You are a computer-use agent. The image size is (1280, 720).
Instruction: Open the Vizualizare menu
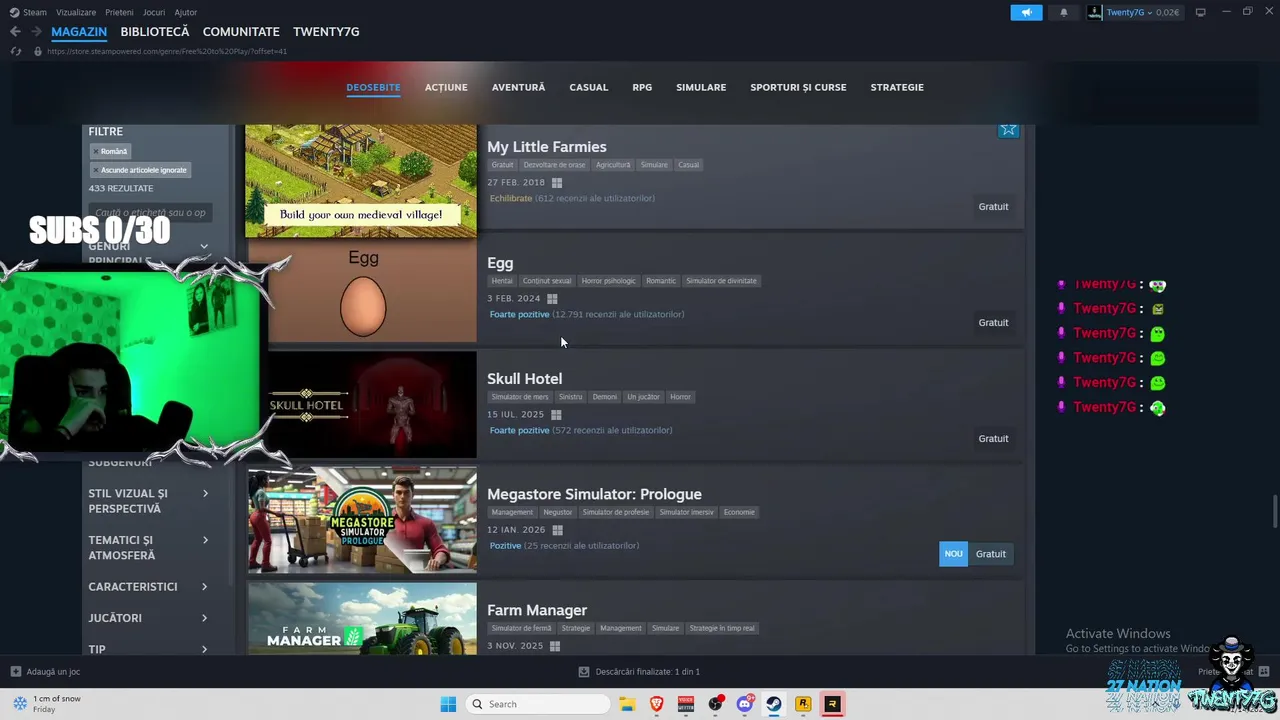click(x=76, y=12)
